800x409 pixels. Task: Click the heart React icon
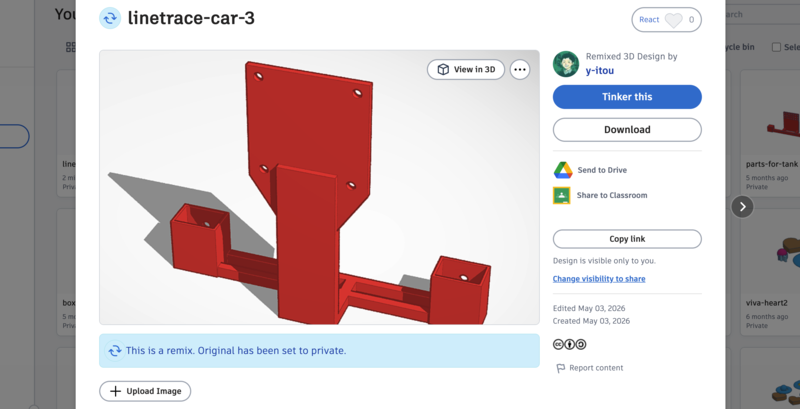point(673,20)
